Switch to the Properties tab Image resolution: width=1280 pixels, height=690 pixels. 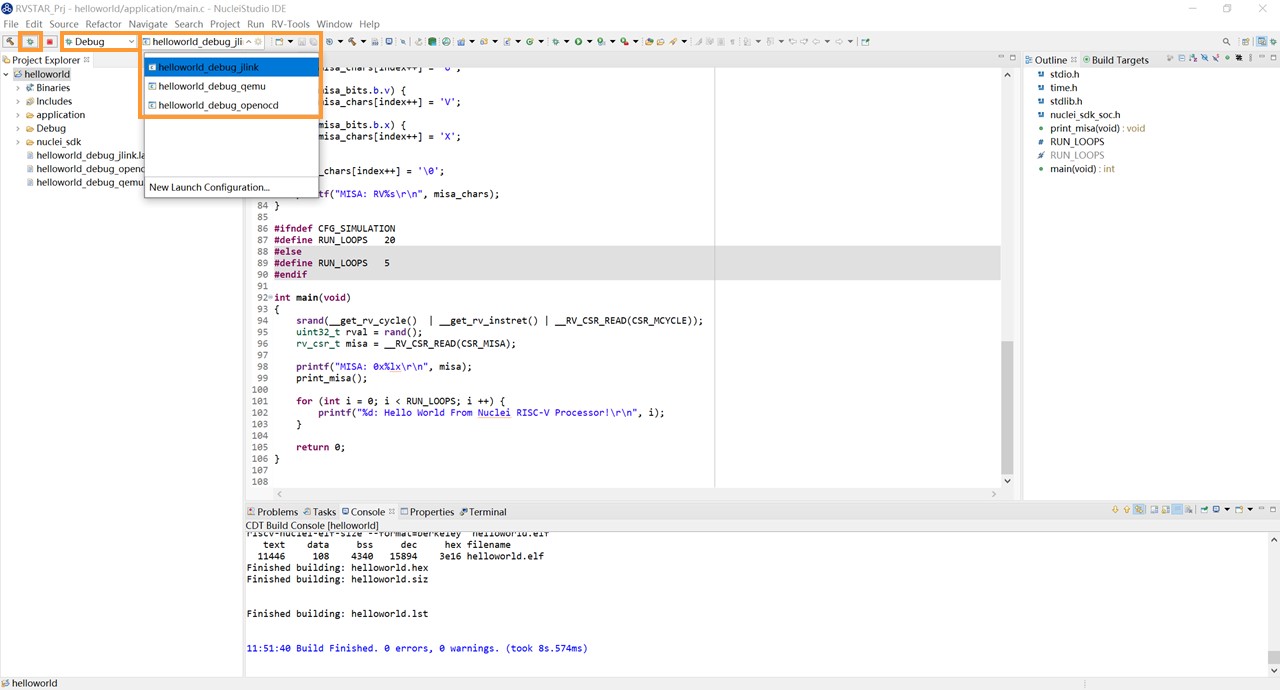click(x=426, y=512)
